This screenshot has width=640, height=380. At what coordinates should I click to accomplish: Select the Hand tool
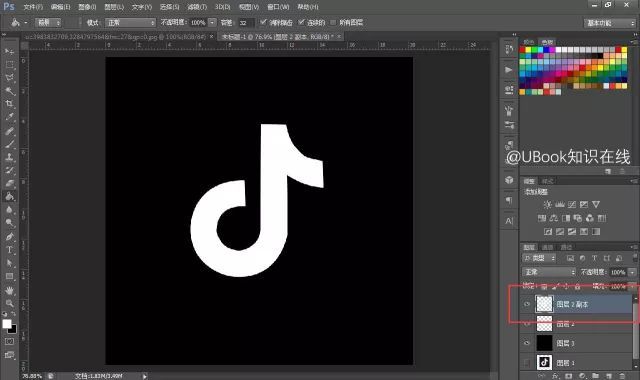pos(9,290)
